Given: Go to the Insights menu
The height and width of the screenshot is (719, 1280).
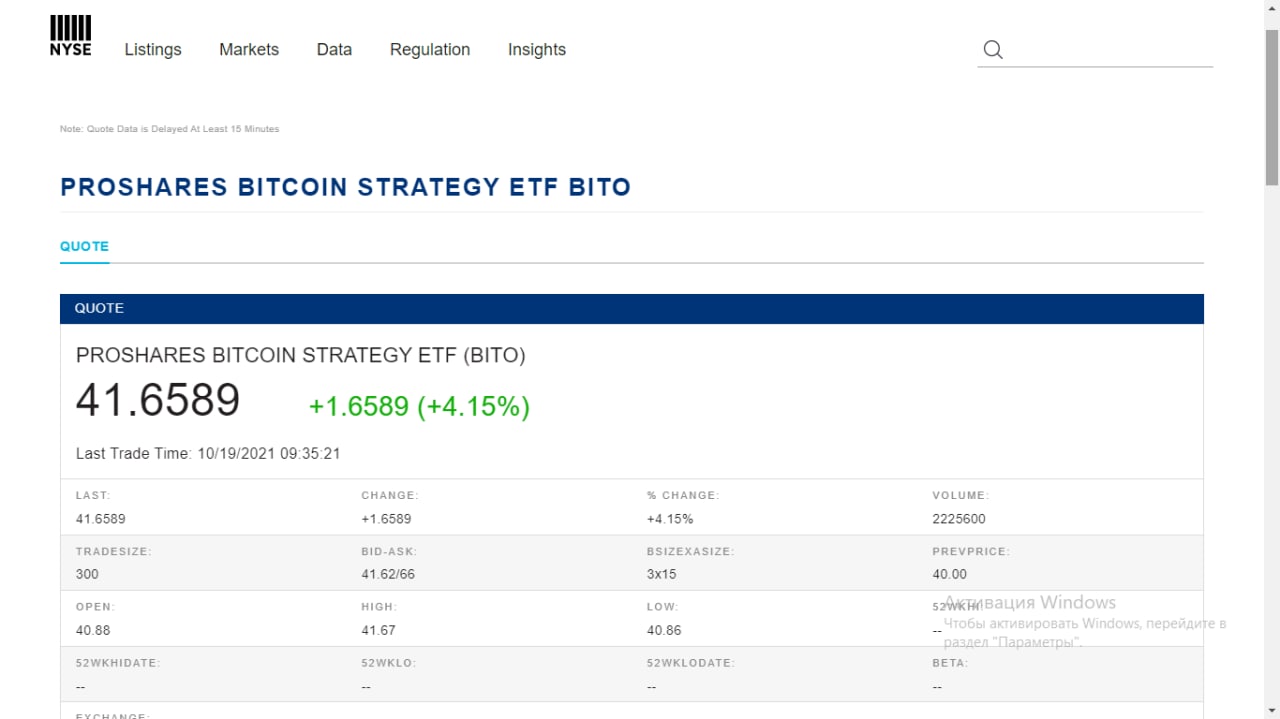Looking at the screenshot, I should pos(537,50).
